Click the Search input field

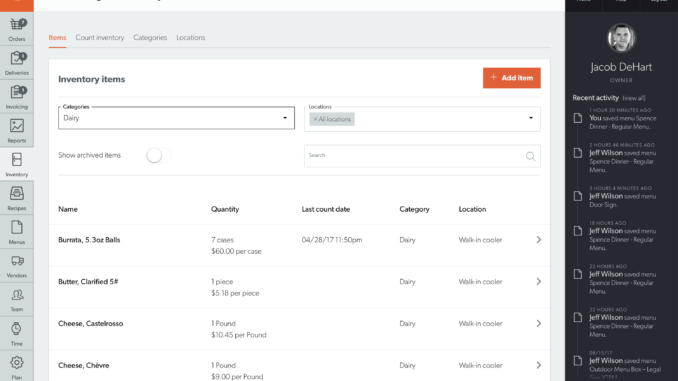point(422,156)
